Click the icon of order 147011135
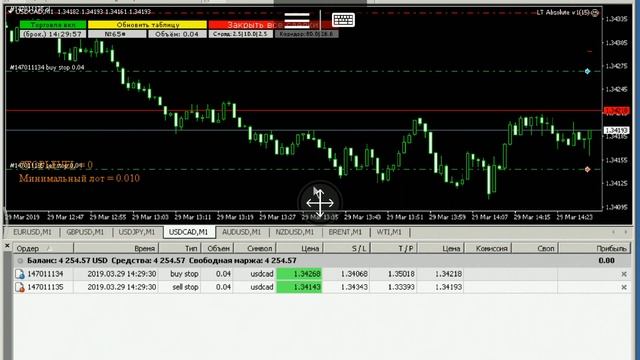 coord(20,287)
